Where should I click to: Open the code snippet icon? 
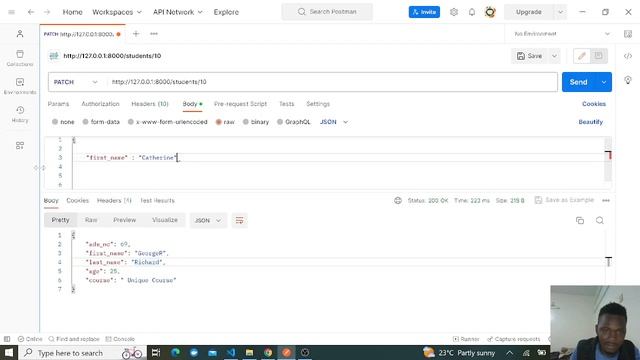click(628, 56)
